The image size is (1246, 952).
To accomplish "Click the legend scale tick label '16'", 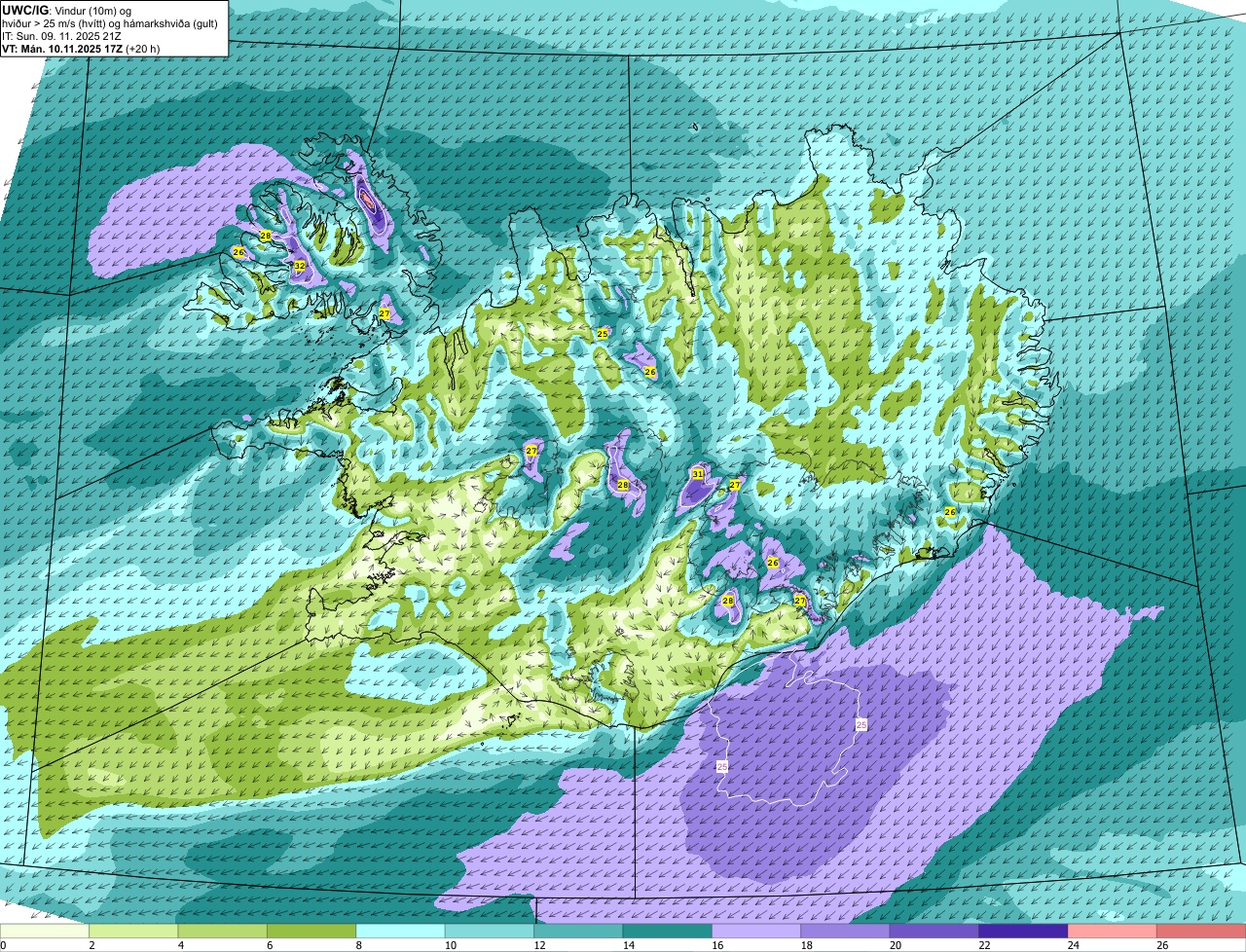I will pyautogui.click(x=715, y=945).
